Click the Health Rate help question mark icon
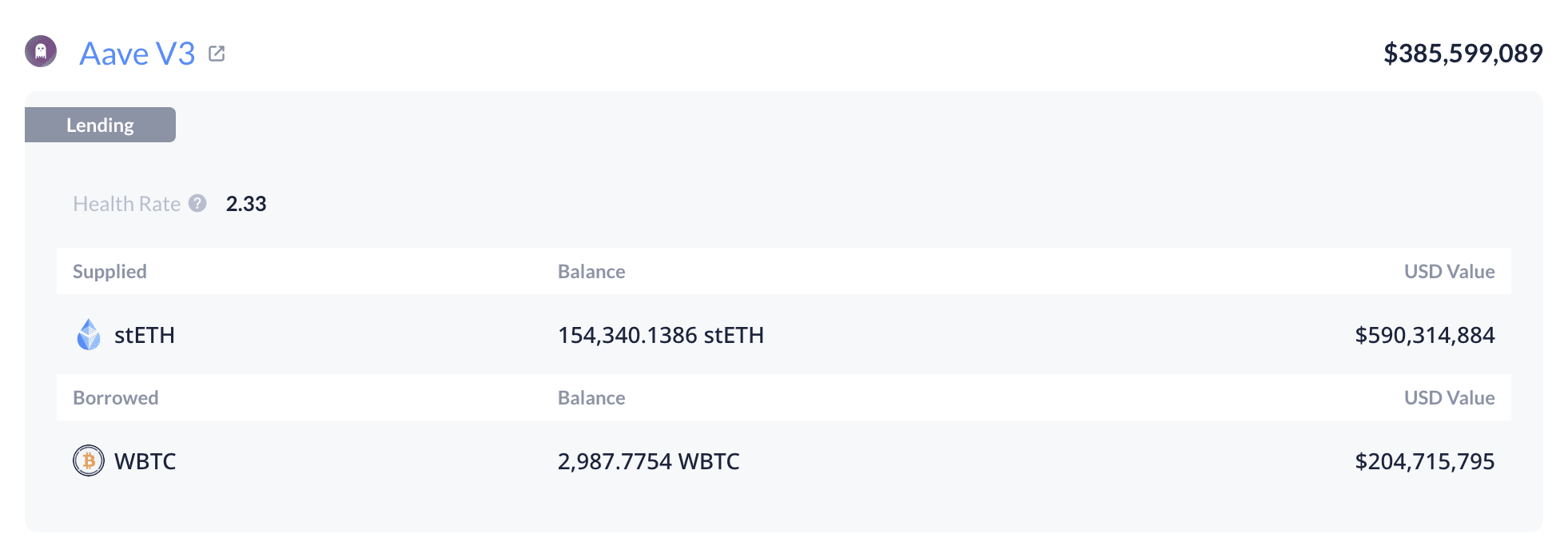This screenshot has height=558, width=1568. tap(197, 204)
